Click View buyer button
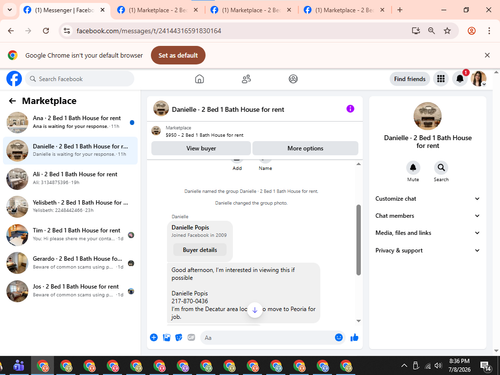The image size is (500, 375). (x=201, y=148)
